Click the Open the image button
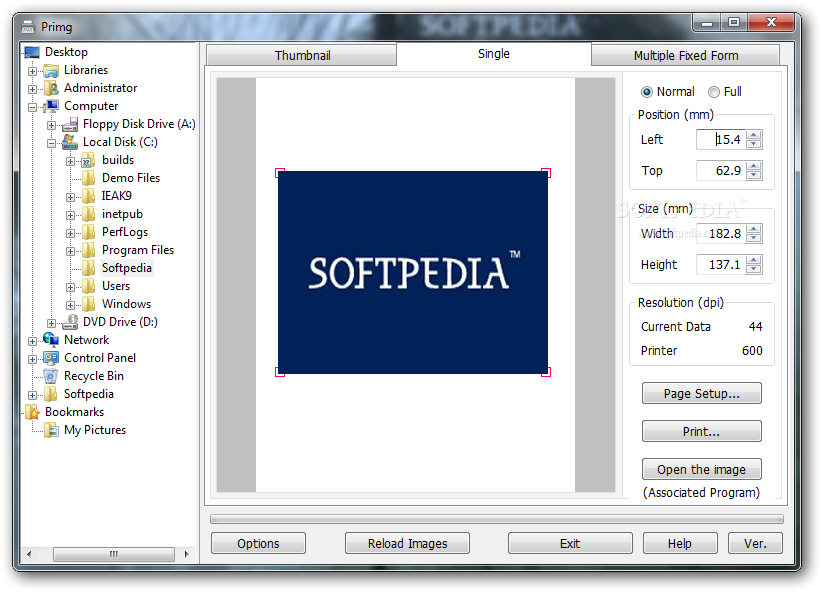Image resolution: width=822 pixels, height=592 pixels. (x=701, y=469)
